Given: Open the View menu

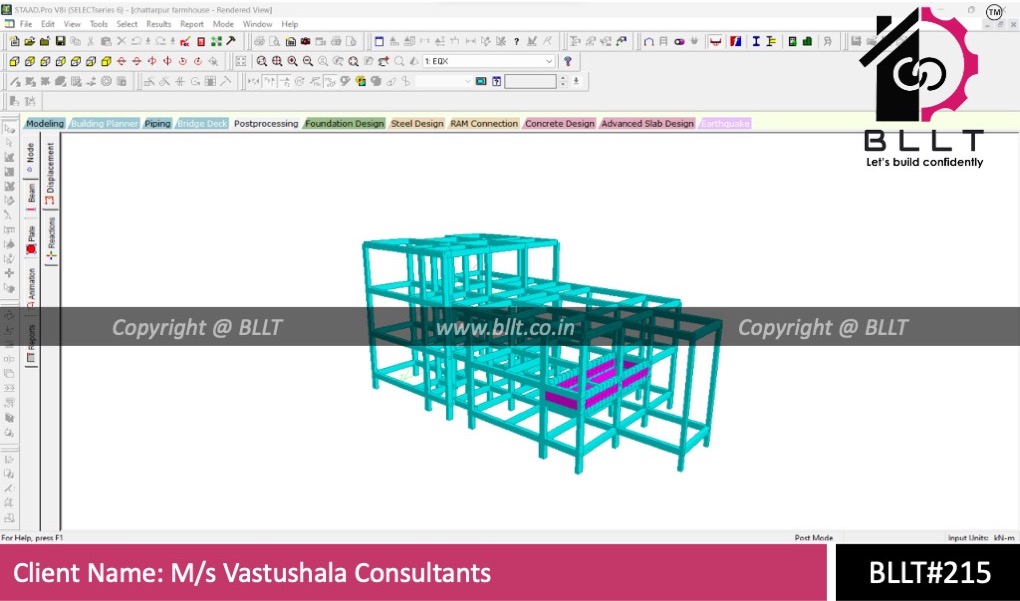Looking at the screenshot, I should coord(72,24).
